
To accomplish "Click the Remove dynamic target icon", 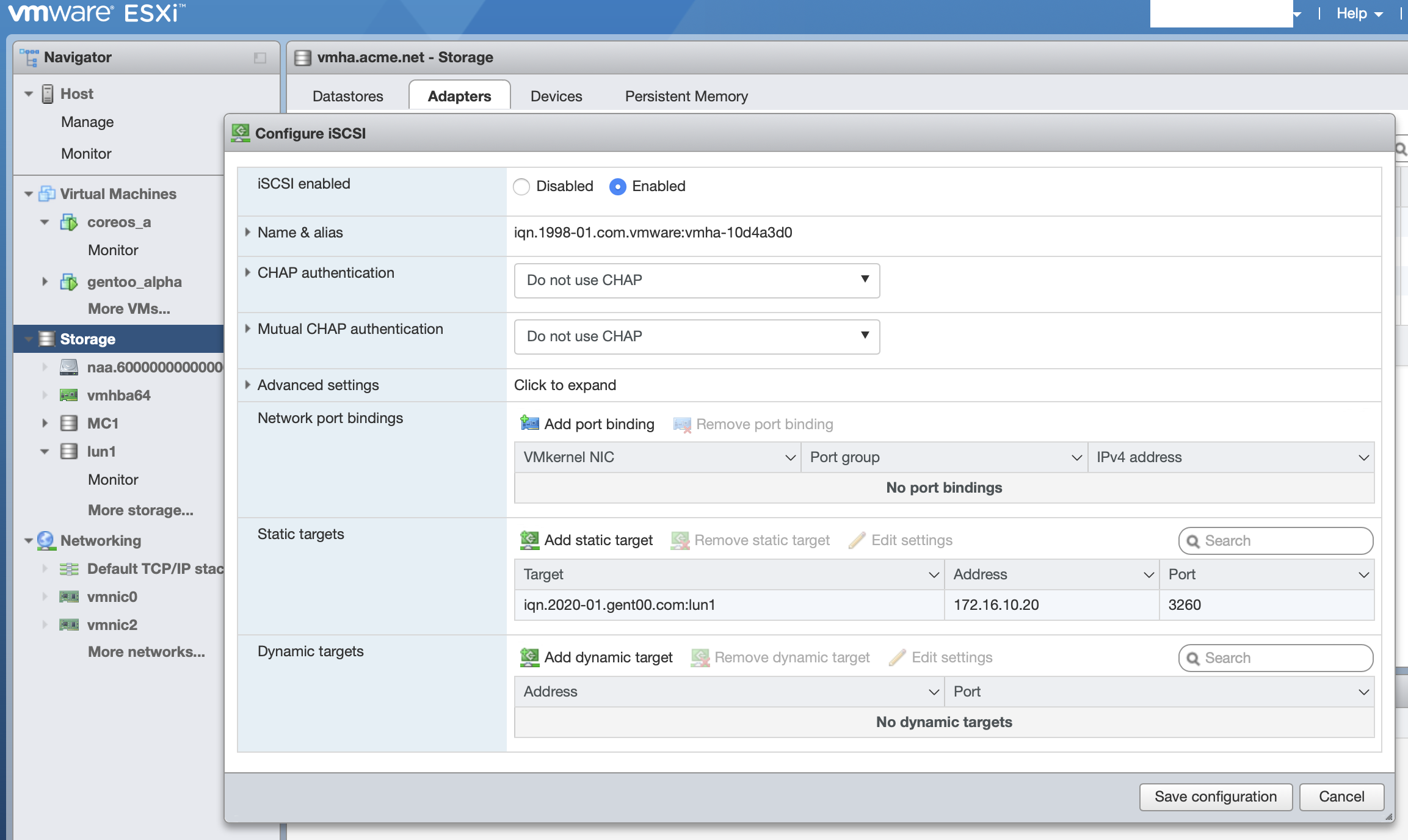I will coord(700,657).
